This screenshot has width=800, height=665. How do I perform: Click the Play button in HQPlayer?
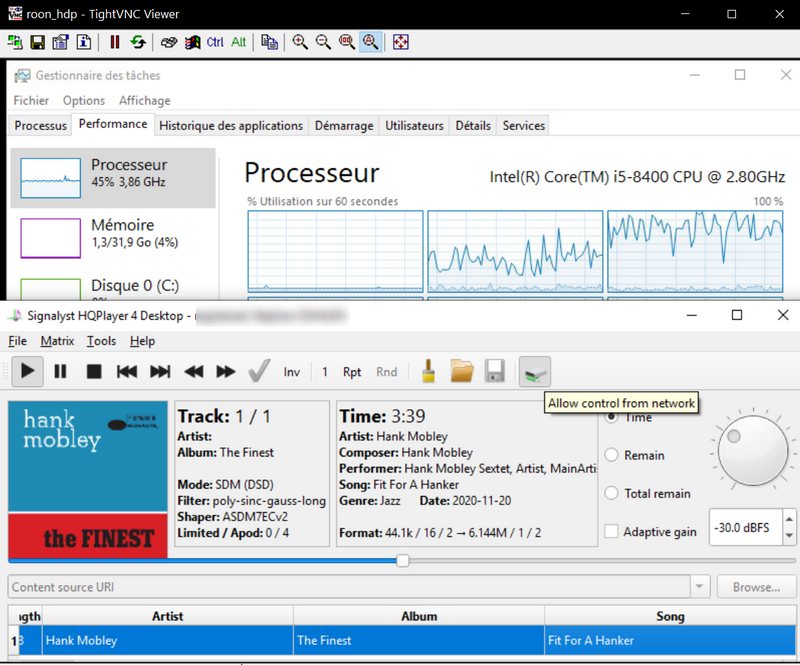(x=28, y=372)
